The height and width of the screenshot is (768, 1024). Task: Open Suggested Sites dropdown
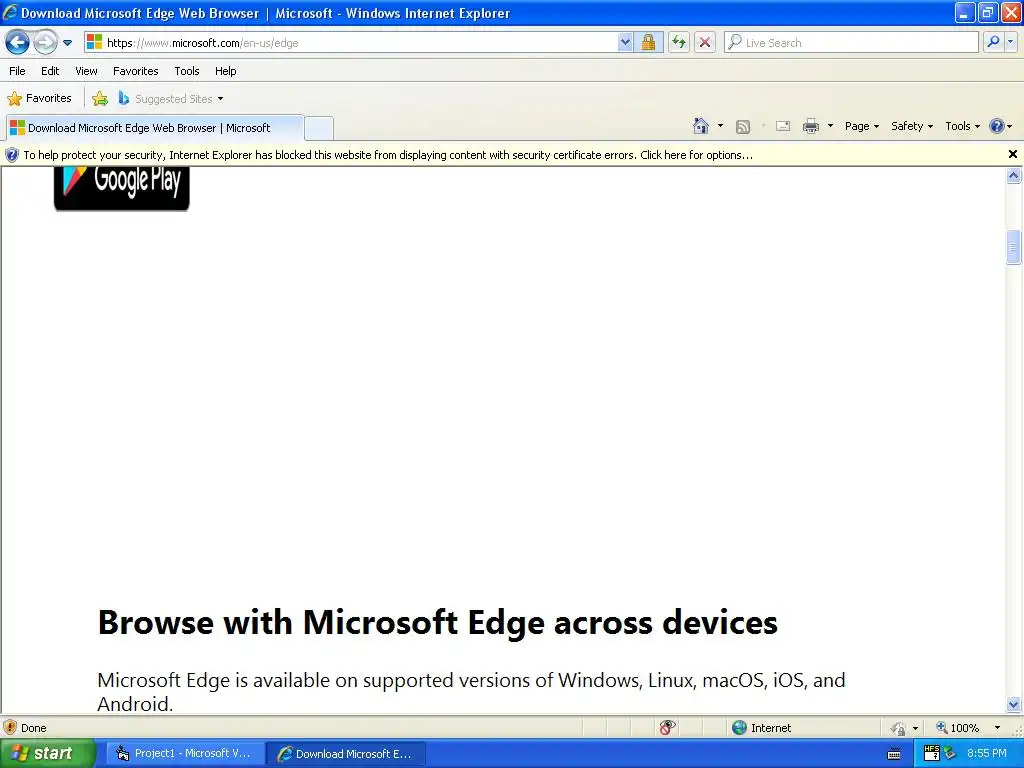pos(171,99)
